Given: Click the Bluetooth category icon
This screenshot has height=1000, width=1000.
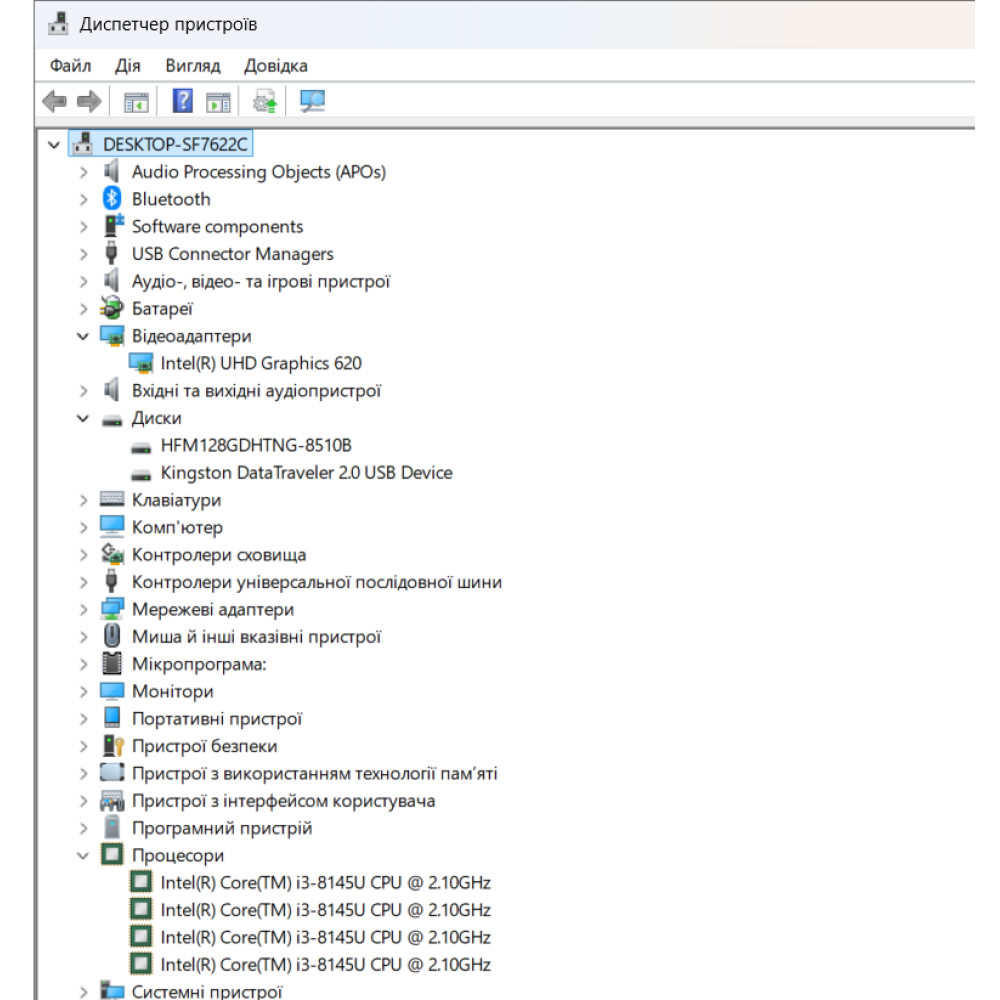Looking at the screenshot, I should pyautogui.click(x=112, y=199).
